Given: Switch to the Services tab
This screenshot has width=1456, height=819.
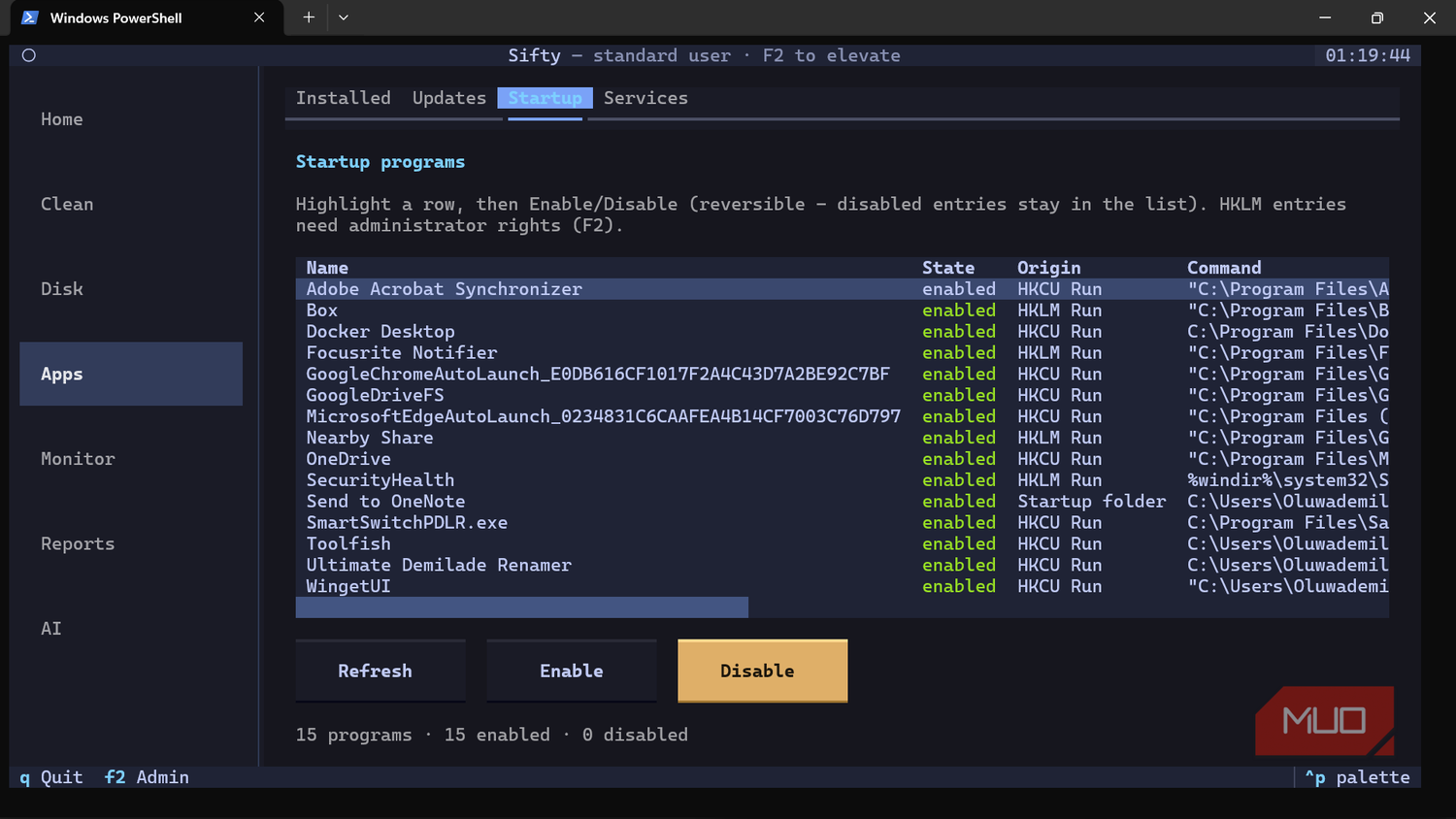Looking at the screenshot, I should 645,98.
